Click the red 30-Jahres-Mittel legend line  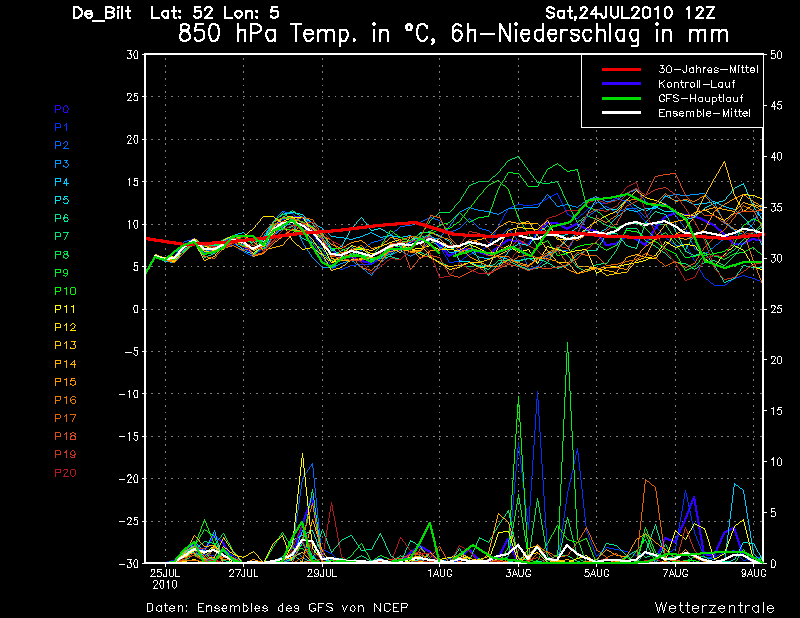point(621,69)
